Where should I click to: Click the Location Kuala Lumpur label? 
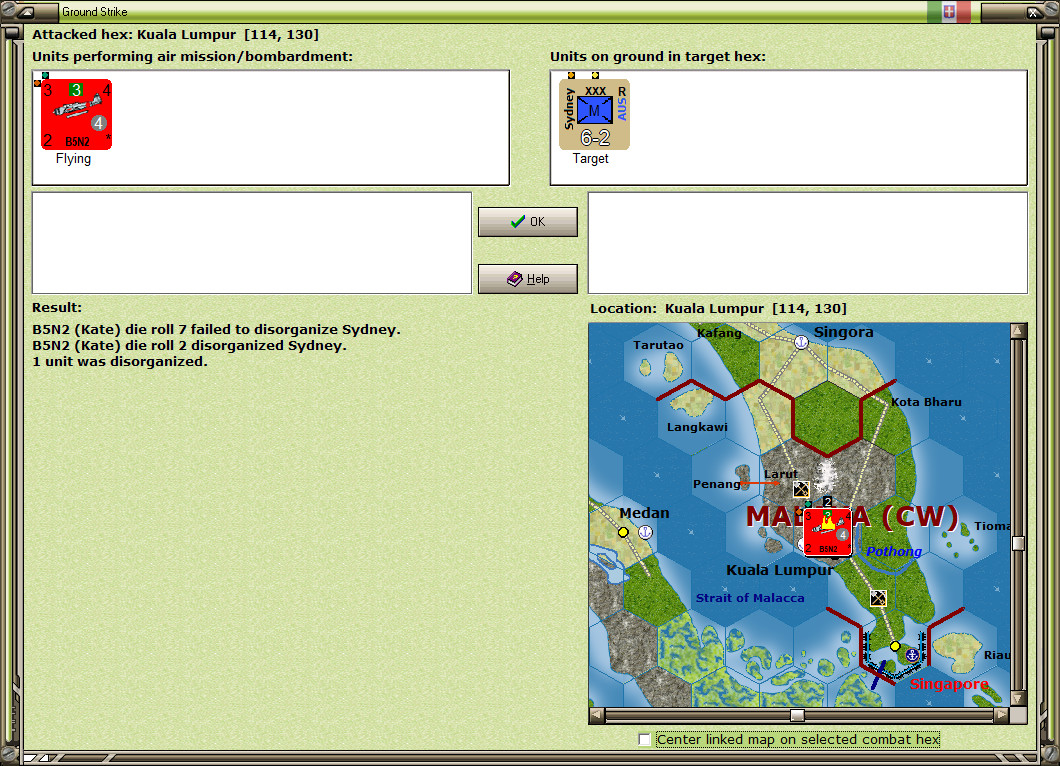tap(718, 309)
